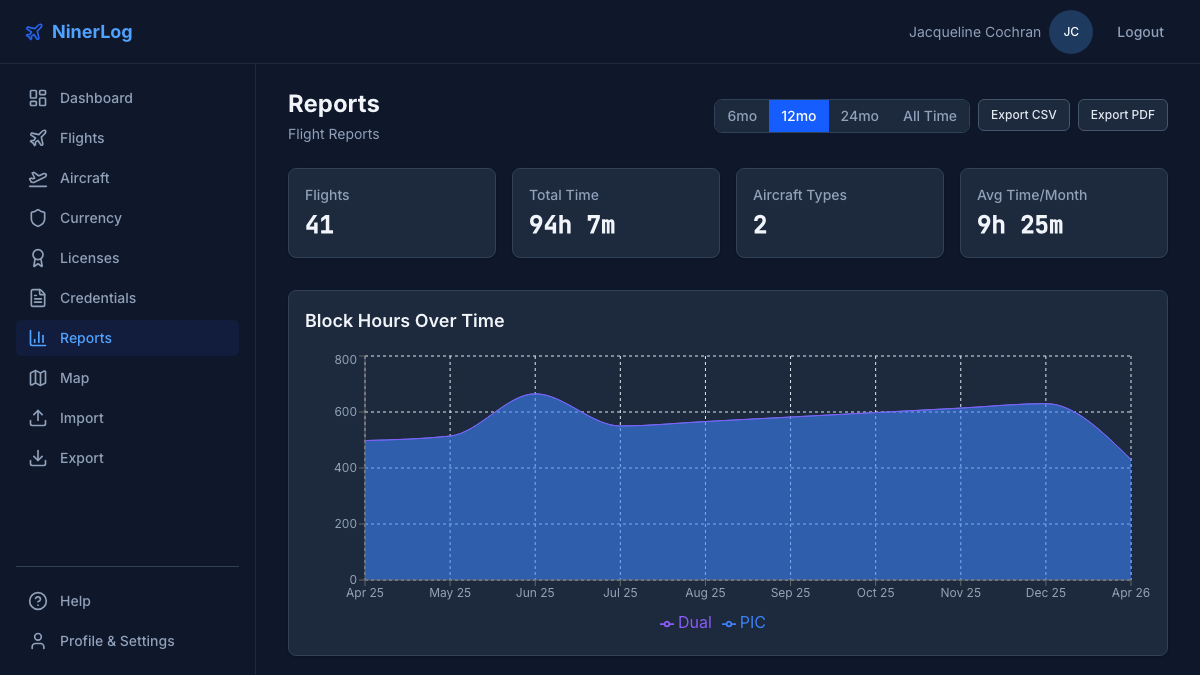Switch the range to 24mo
The height and width of the screenshot is (675, 1200).
pos(860,116)
